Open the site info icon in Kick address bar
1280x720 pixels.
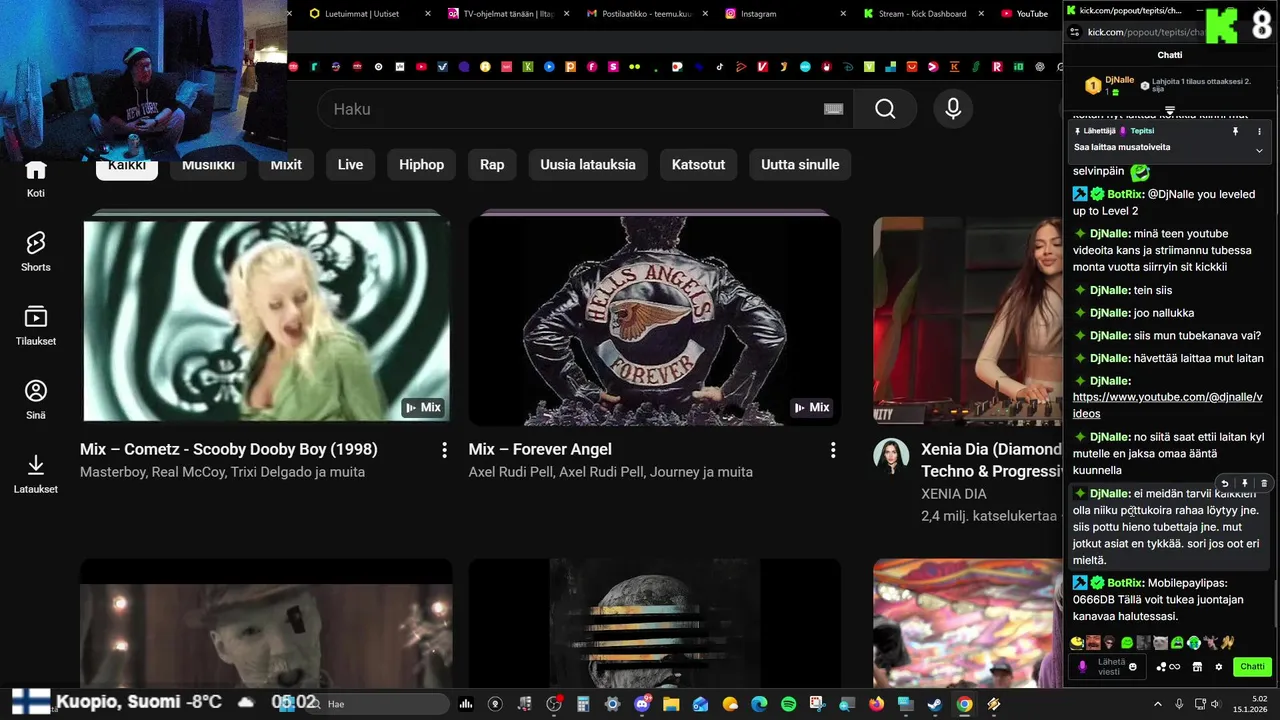pos(1075,32)
